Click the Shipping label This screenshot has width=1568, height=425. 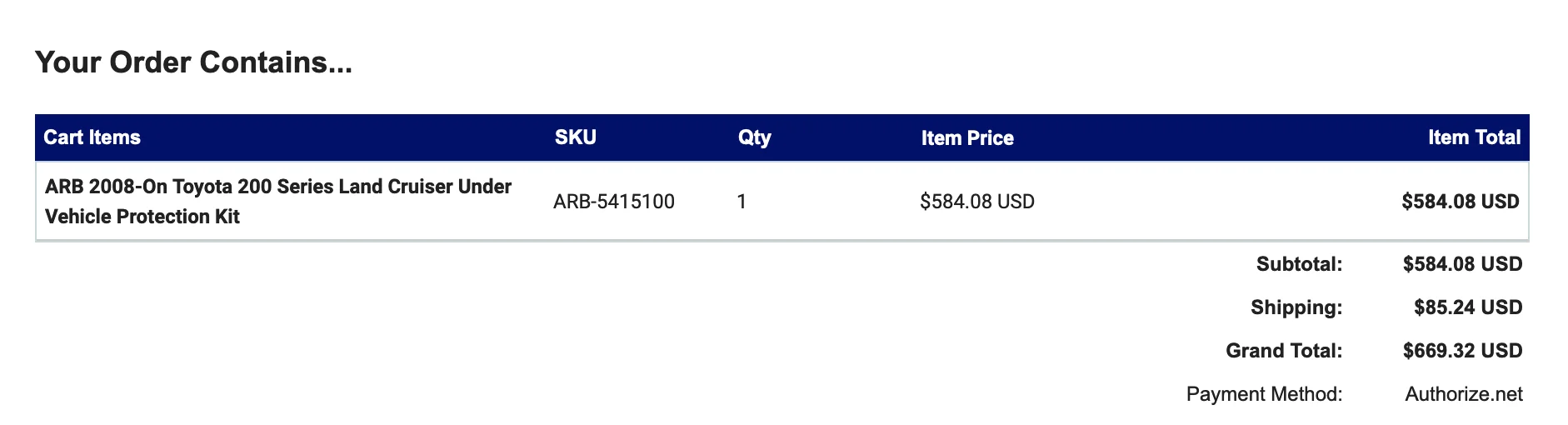[x=1296, y=308]
